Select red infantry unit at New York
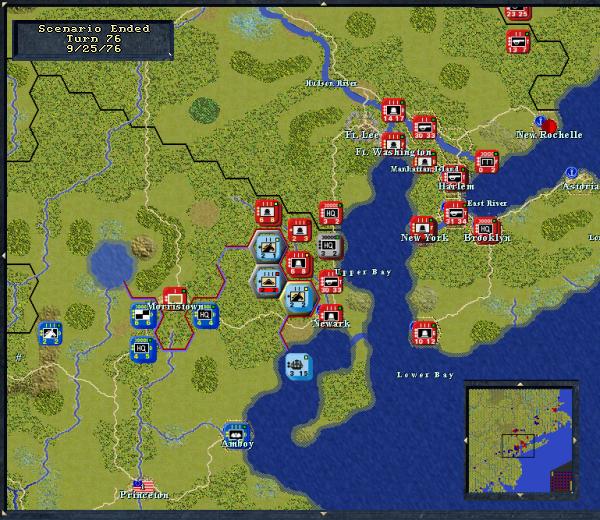Image resolution: width=600 pixels, height=520 pixels. click(422, 227)
